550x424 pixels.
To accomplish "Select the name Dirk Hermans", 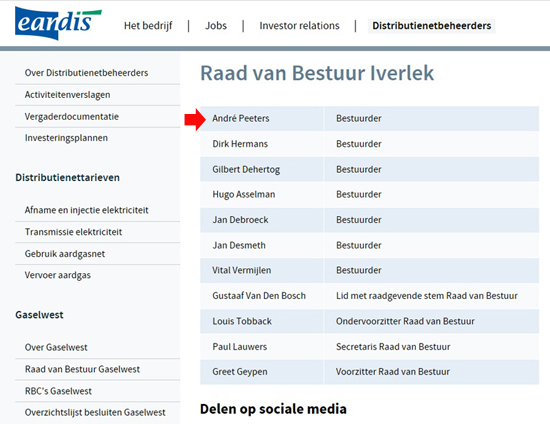I will 240,144.
